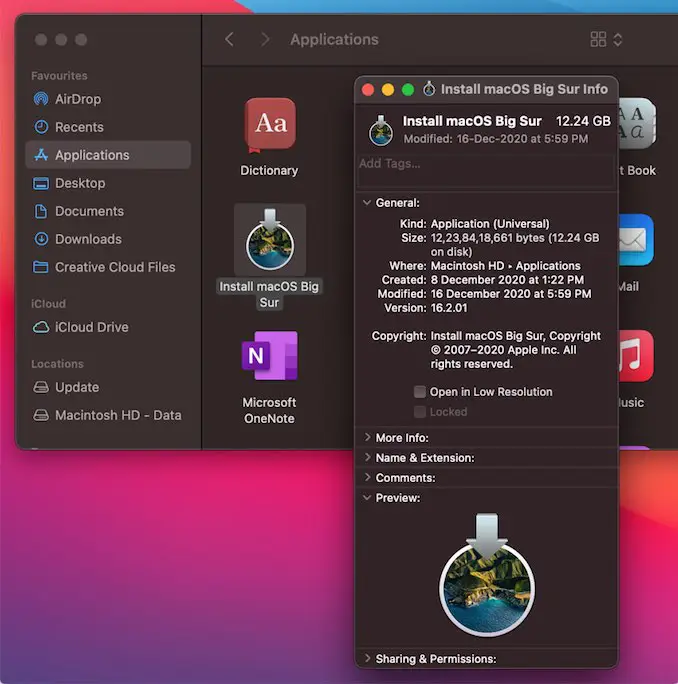Viewport: 678px width, 684px height.
Task: Expand the Name & Extension section
Action: (x=367, y=457)
